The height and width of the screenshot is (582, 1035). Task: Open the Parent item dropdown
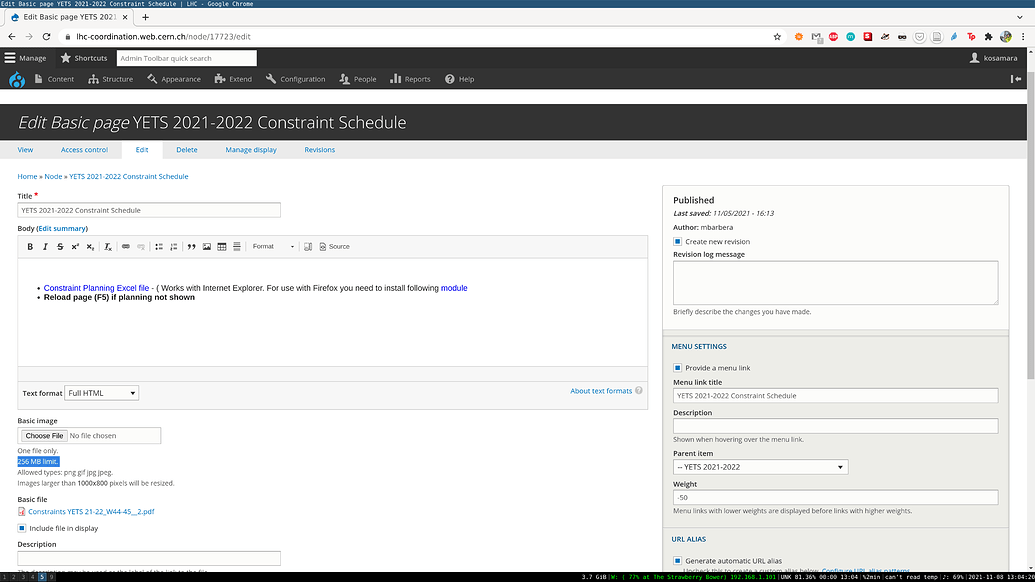760,467
